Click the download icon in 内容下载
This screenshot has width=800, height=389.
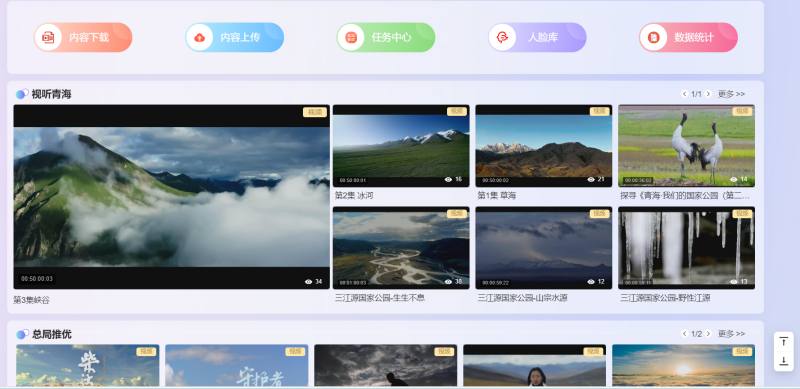coord(48,37)
